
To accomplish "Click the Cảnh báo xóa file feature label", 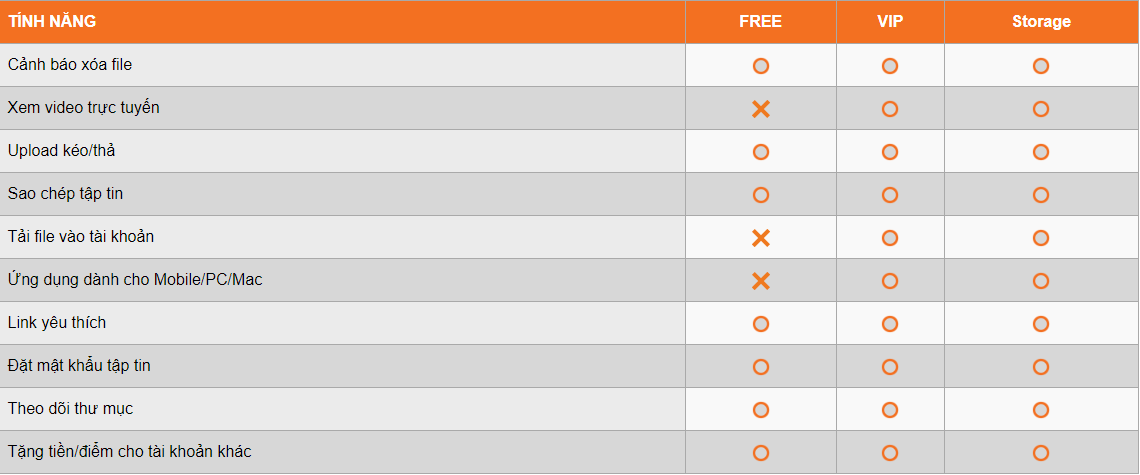I will 70,65.
